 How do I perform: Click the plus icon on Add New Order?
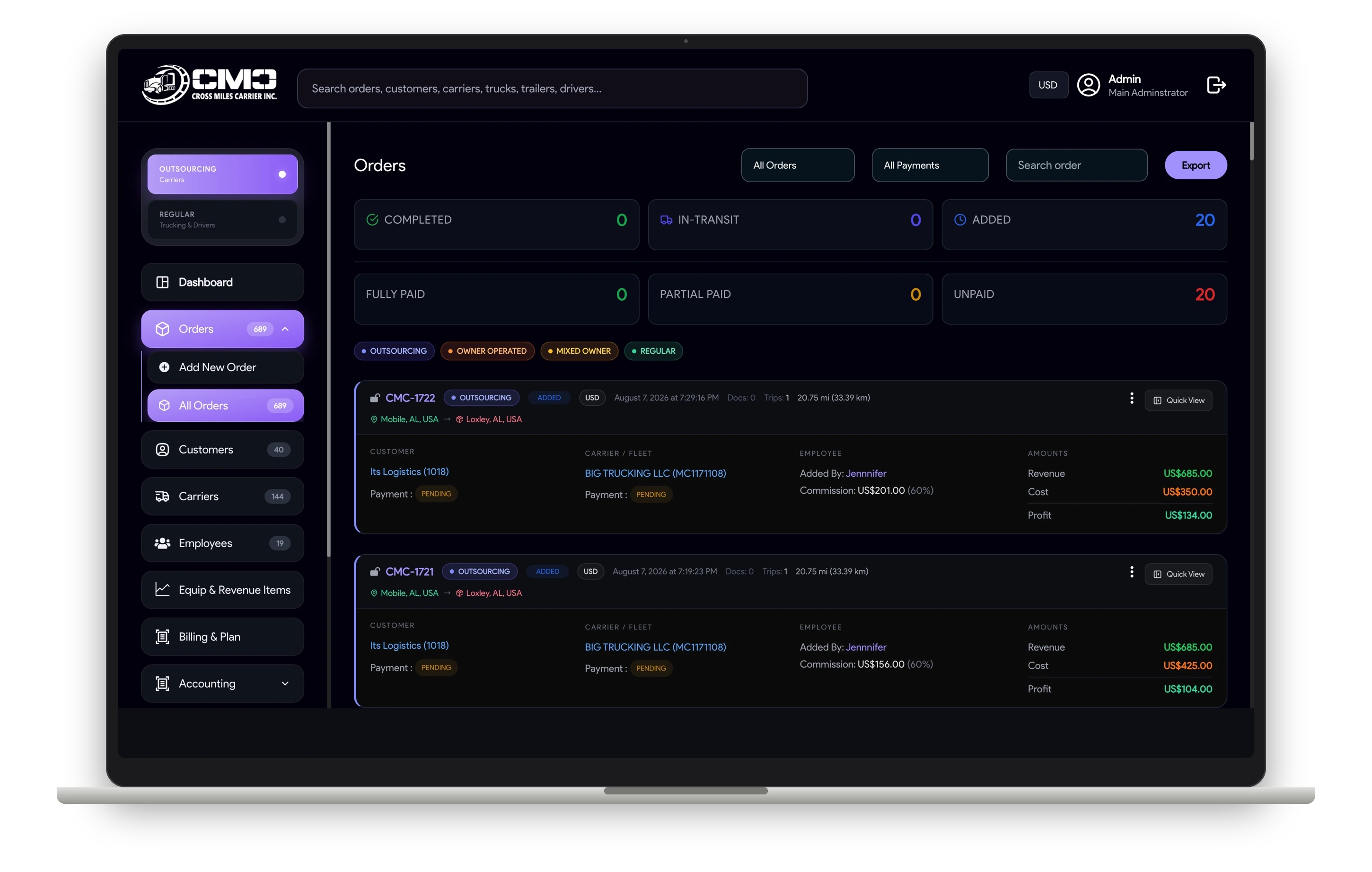click(164, 367)
